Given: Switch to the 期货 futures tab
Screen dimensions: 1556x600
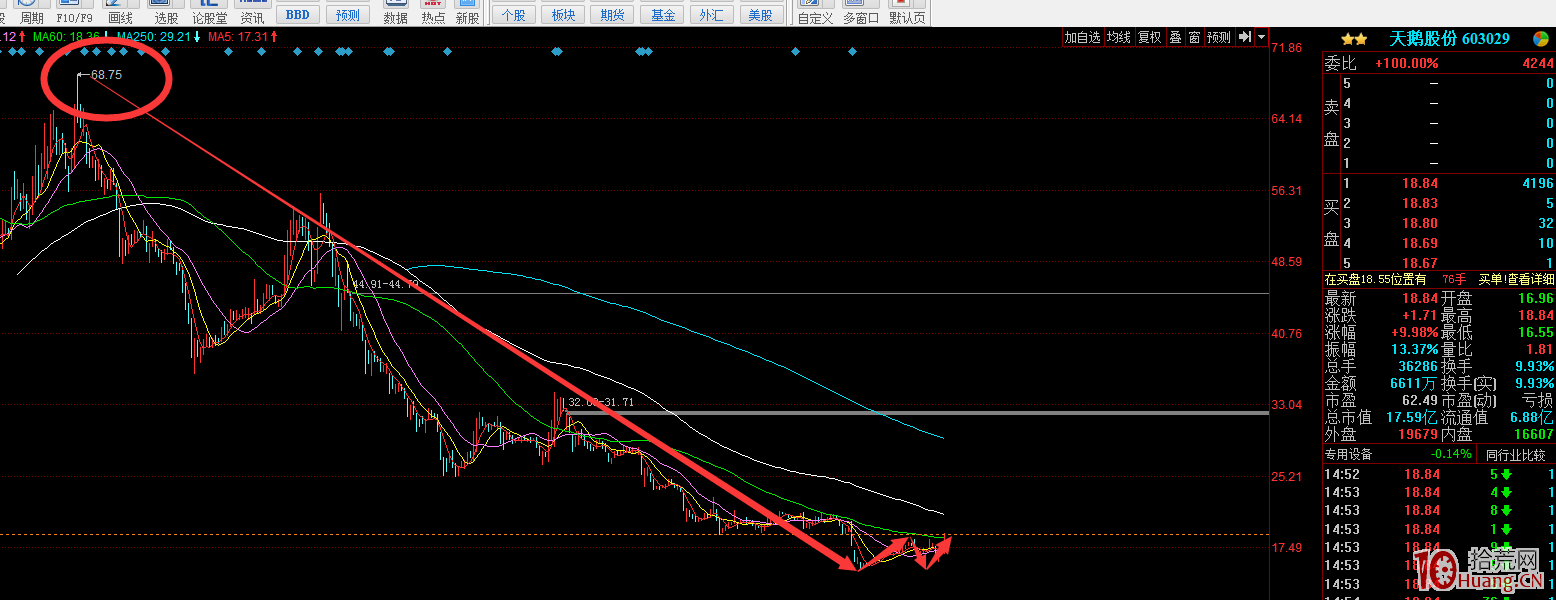Looking at the screenshot, I should (x=613, y=15).
